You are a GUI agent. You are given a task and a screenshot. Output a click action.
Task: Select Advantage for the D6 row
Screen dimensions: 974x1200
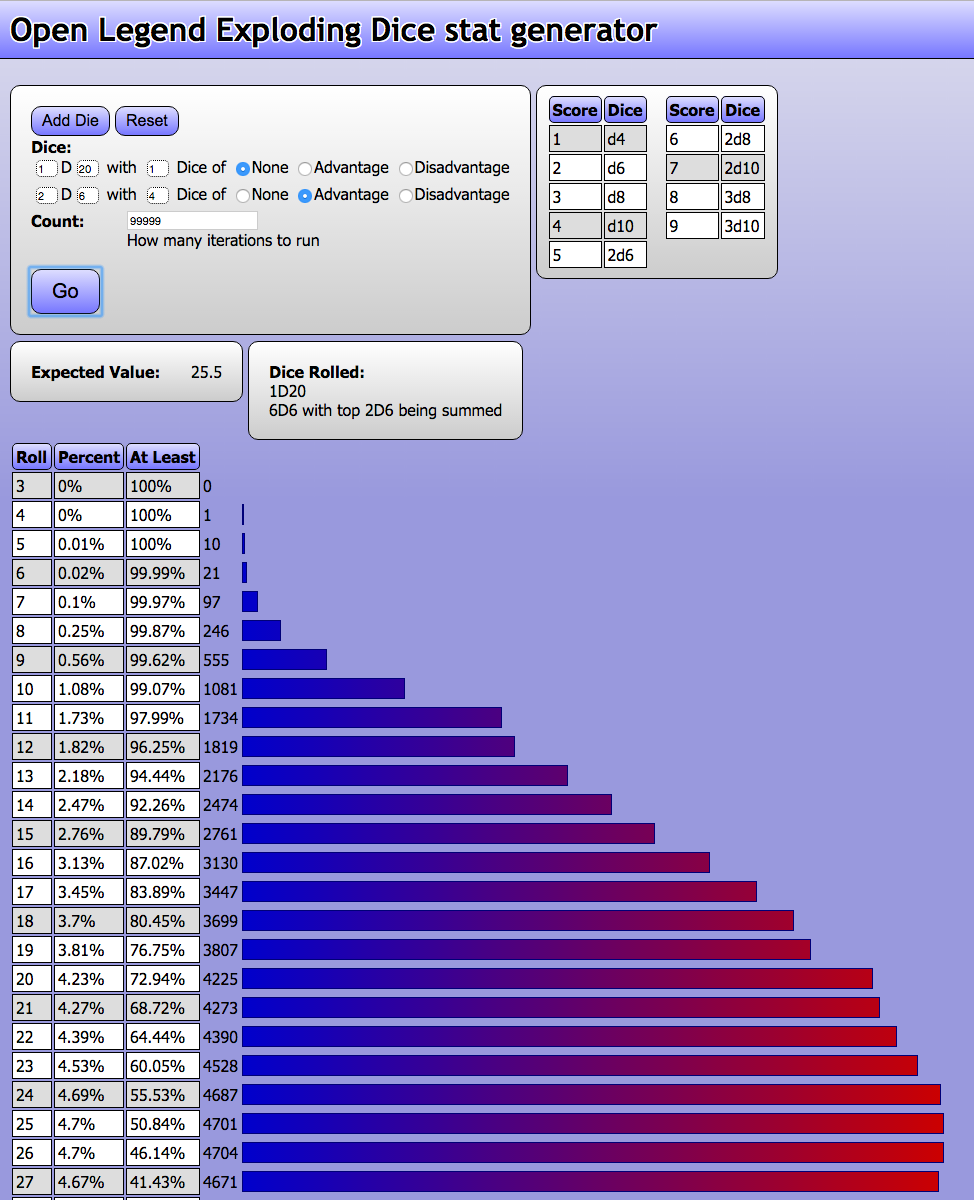(305, 195)
